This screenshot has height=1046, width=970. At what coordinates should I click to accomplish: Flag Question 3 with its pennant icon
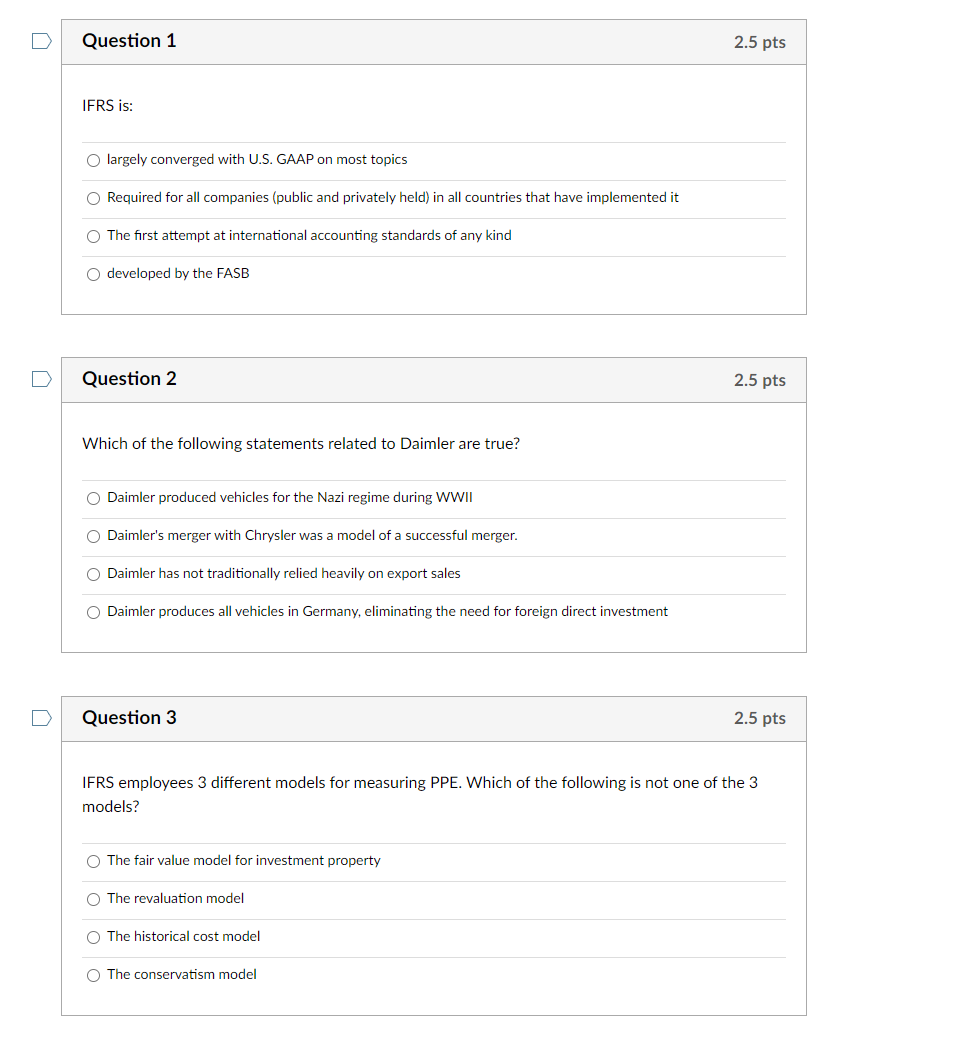point(40,718)
